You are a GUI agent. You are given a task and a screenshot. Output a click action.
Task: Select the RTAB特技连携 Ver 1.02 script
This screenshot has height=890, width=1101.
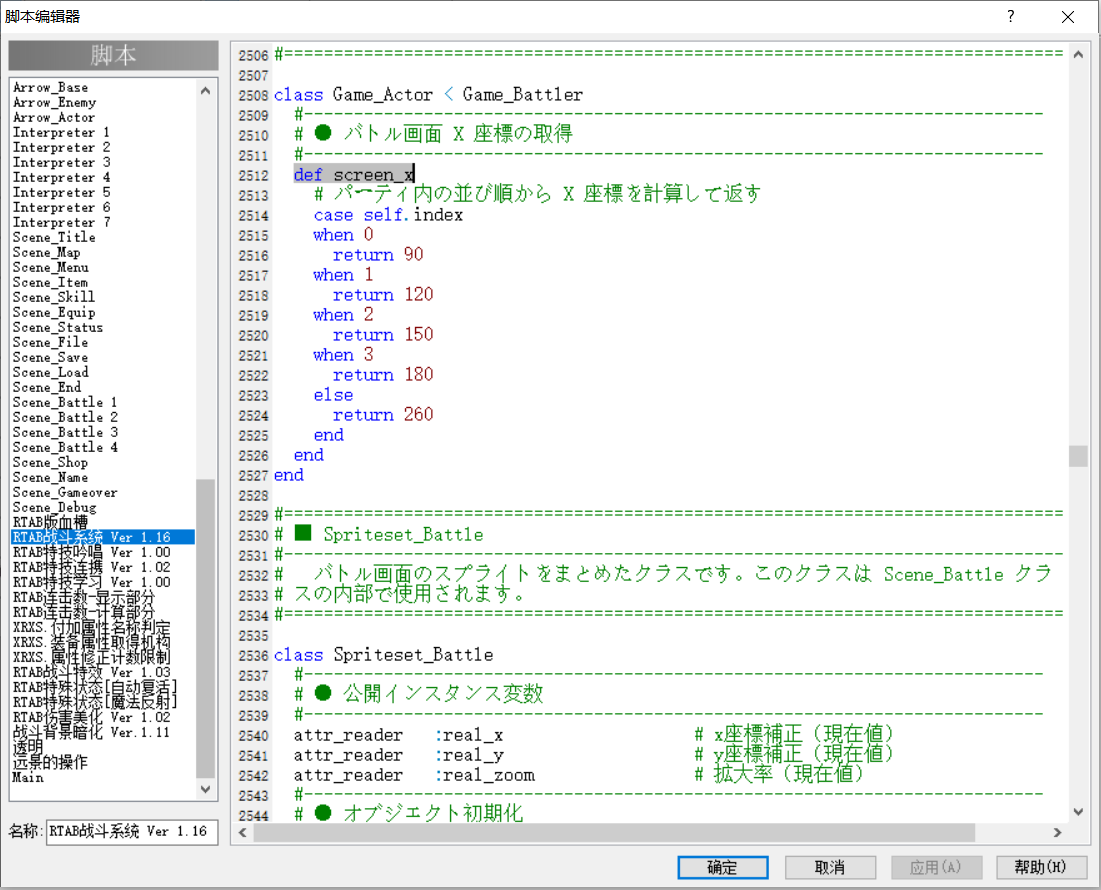pos(103,567)
